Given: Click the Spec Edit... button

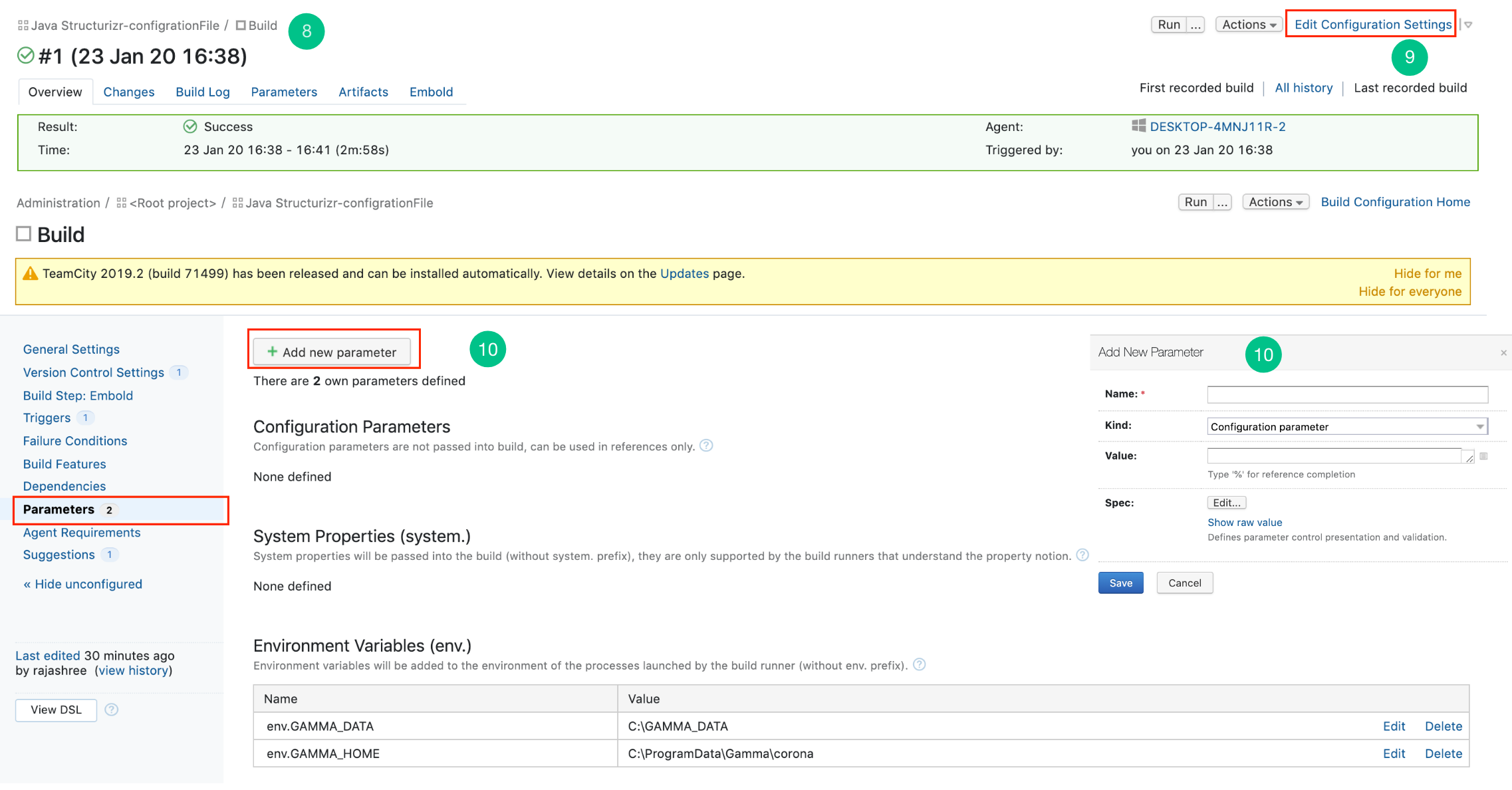Looking at the screenshot, I should (x=1227, y=503).
